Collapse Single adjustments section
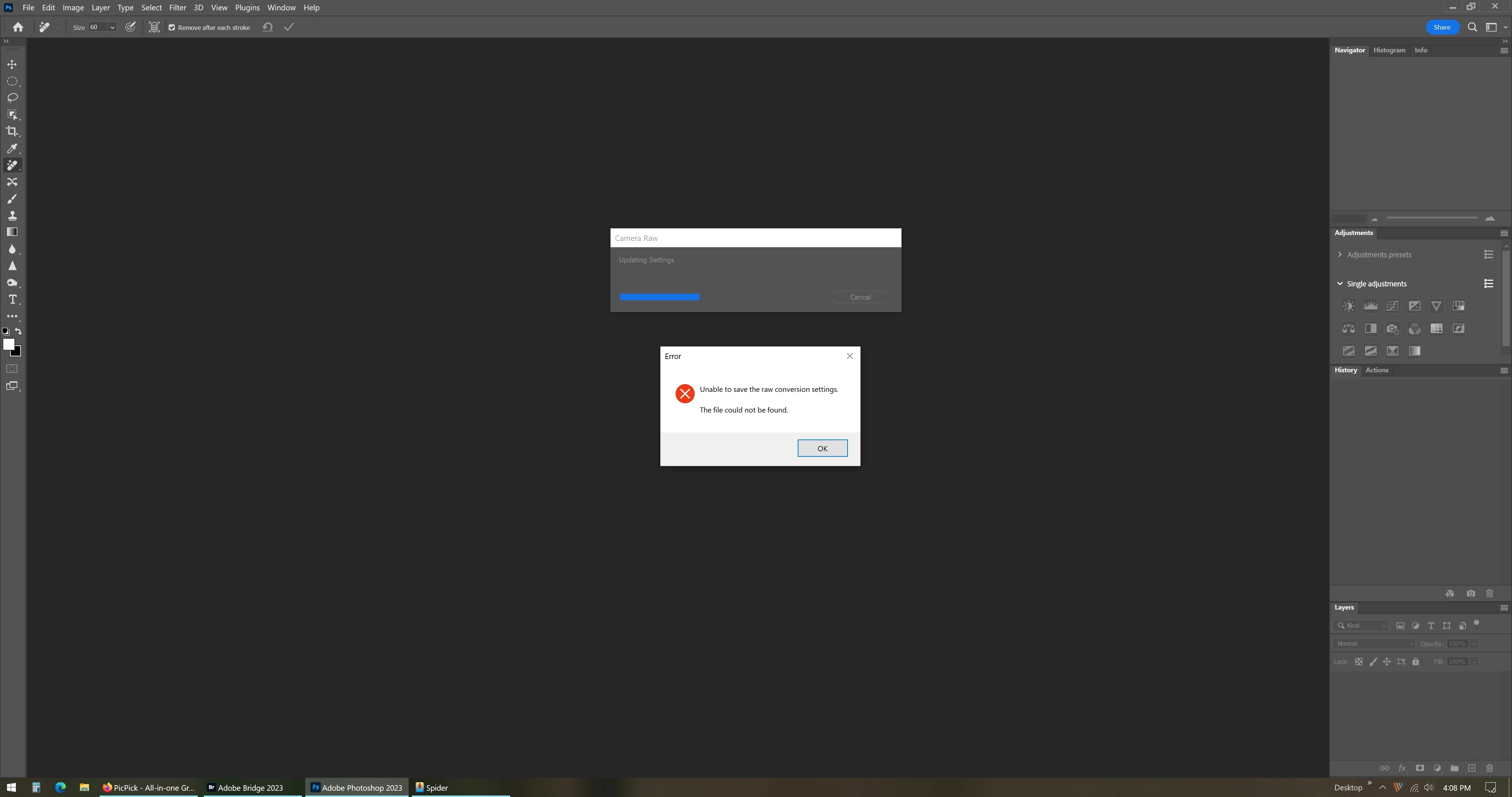This screenshot has height=797, width=1512. point(1340,283)
